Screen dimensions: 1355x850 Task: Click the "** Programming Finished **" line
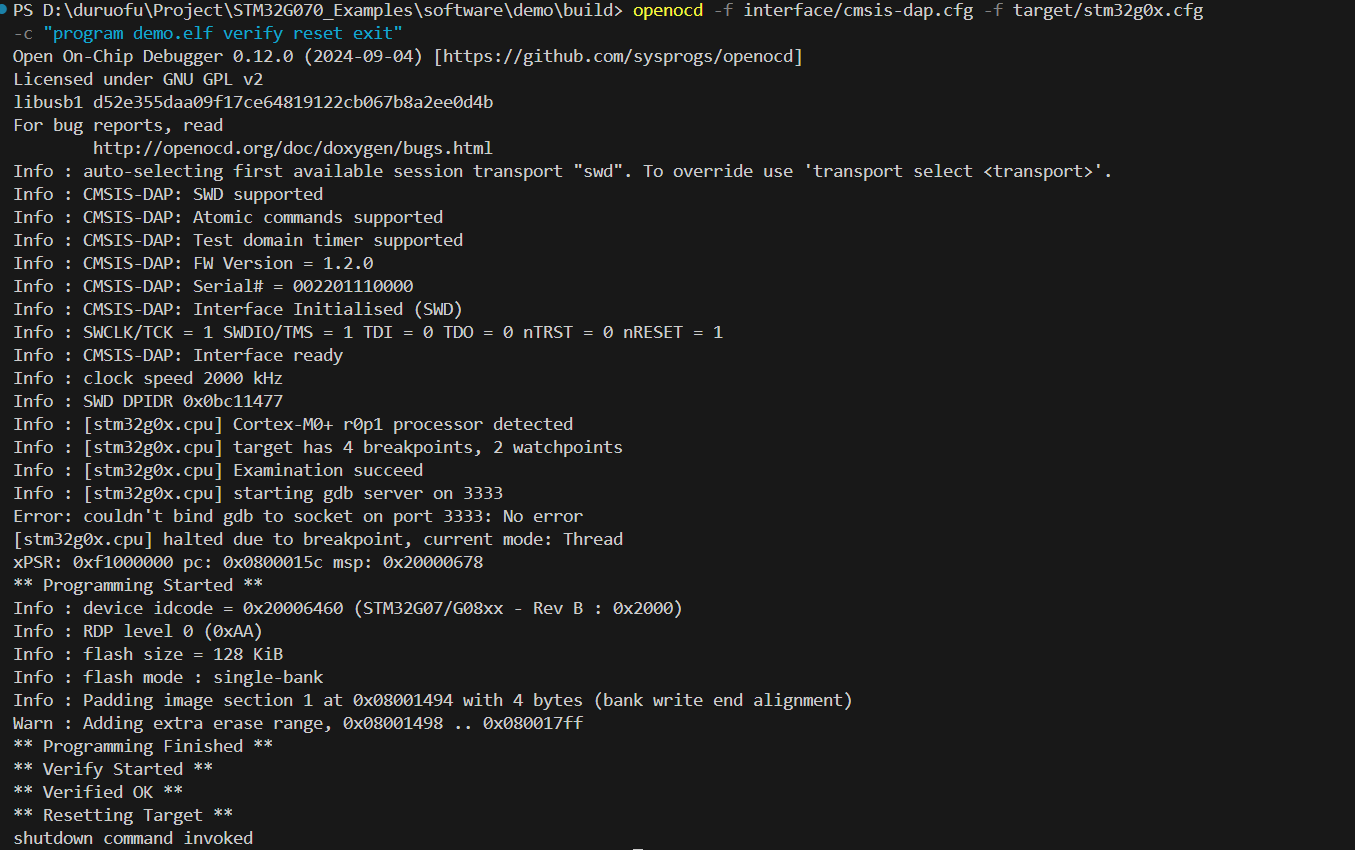[143, 746]
